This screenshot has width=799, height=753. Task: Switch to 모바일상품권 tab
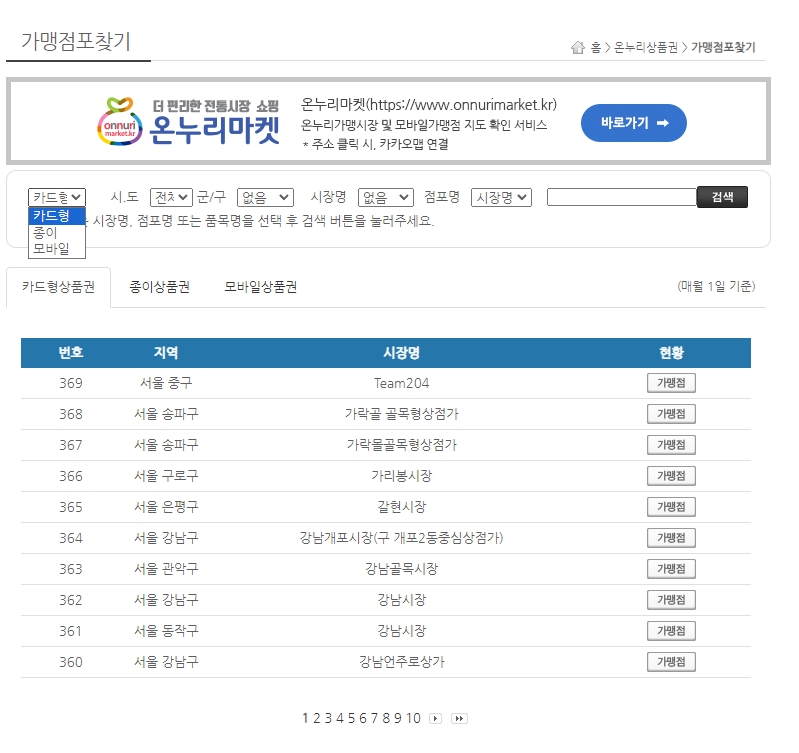[x=260, y=287]
